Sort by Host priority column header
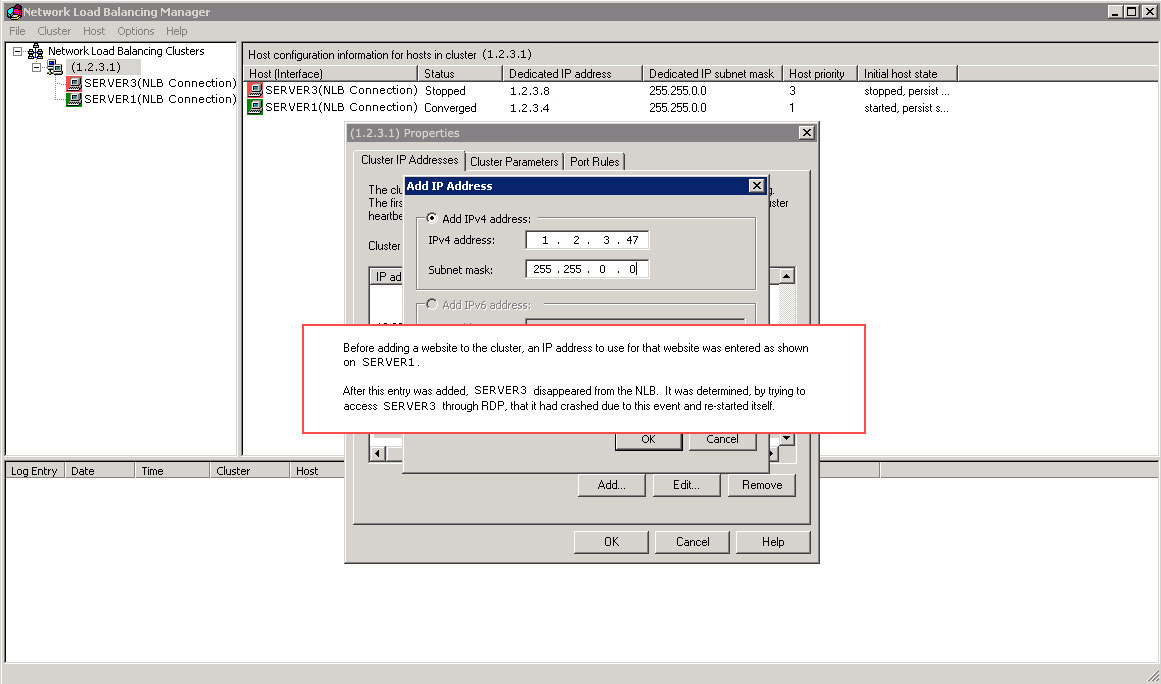Screen dimensions: 1161x684 (819, 73)
